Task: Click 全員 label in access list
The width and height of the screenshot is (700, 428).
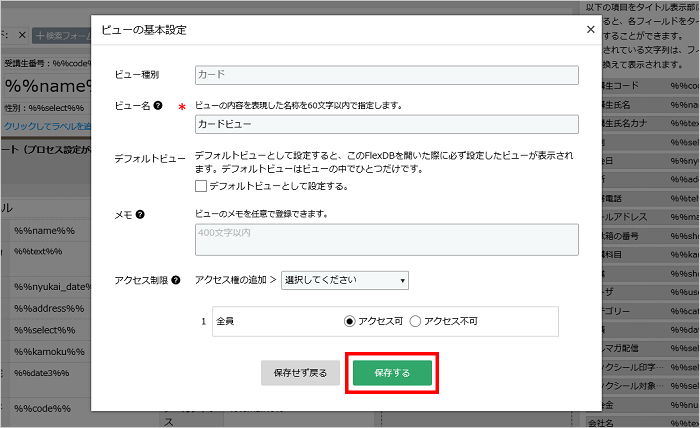Action: pos(225,321)
